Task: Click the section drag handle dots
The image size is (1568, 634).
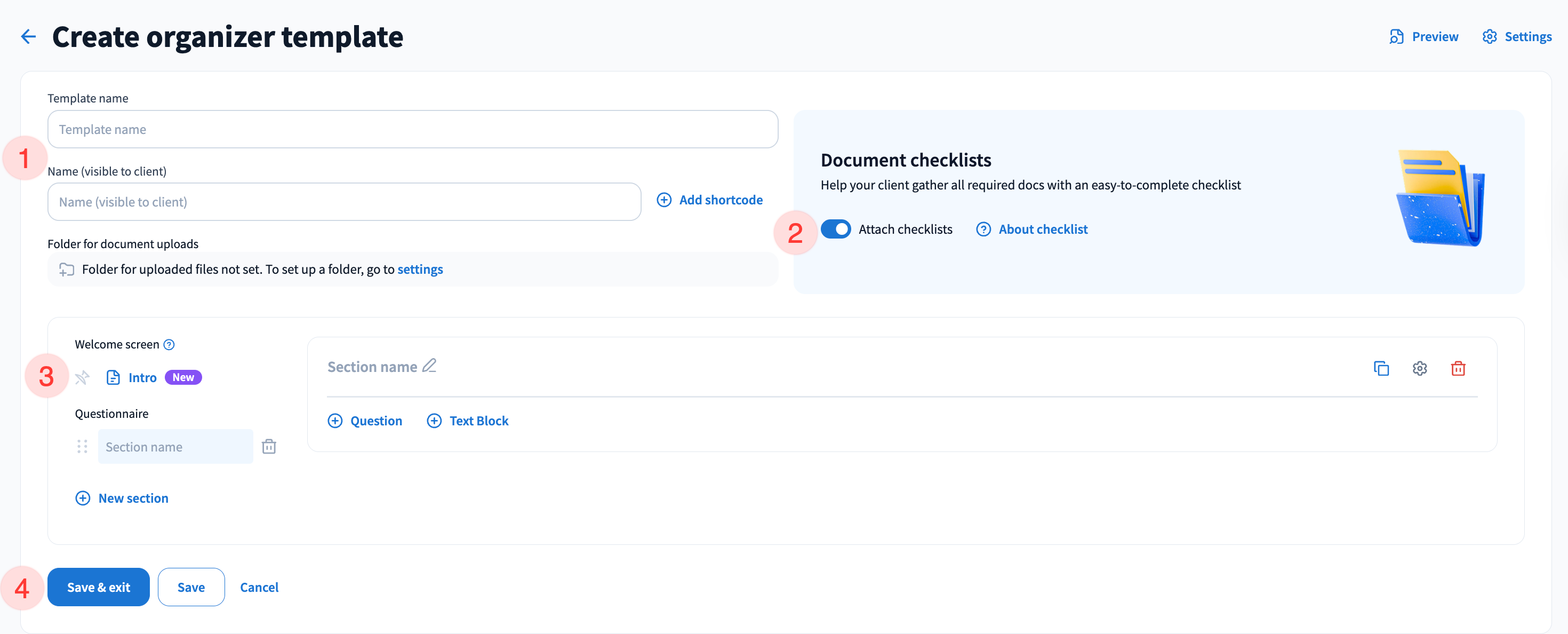Action: click(82, 447)
